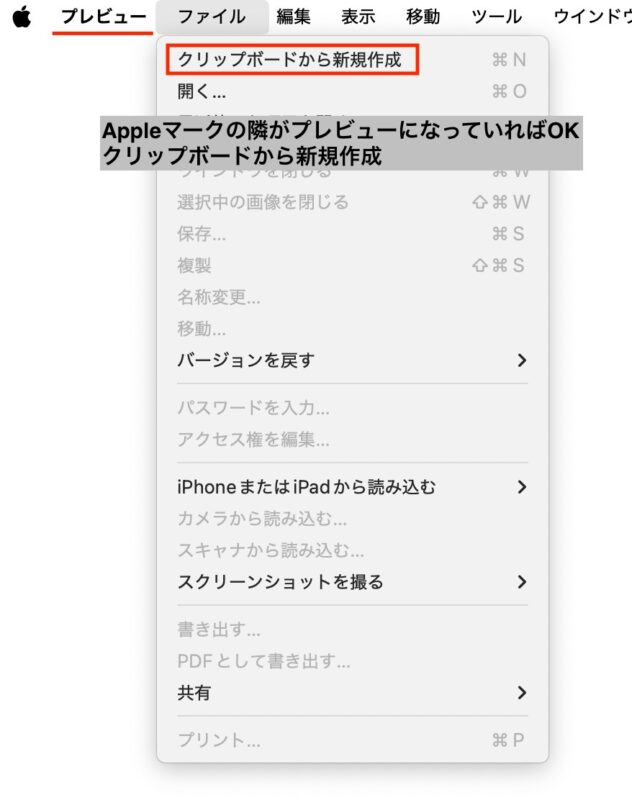Open the ツール menu
The image size is (632, 800).
pyautogui.click(x=496, y=17)
